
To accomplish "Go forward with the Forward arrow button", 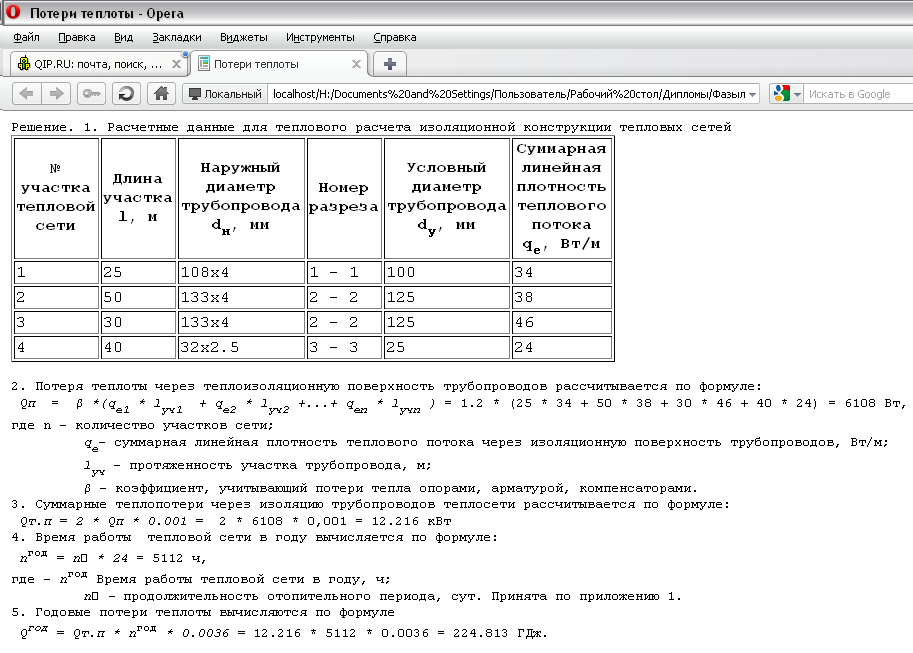I will coord(56,93).
